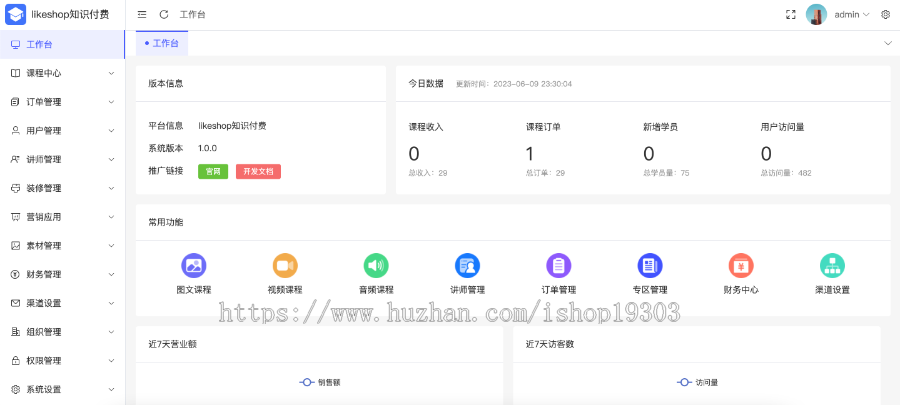The image size is (900, 405).
Task: Click the 权限管理 lock icon in sidebar
Action: (x=15, y=360)
